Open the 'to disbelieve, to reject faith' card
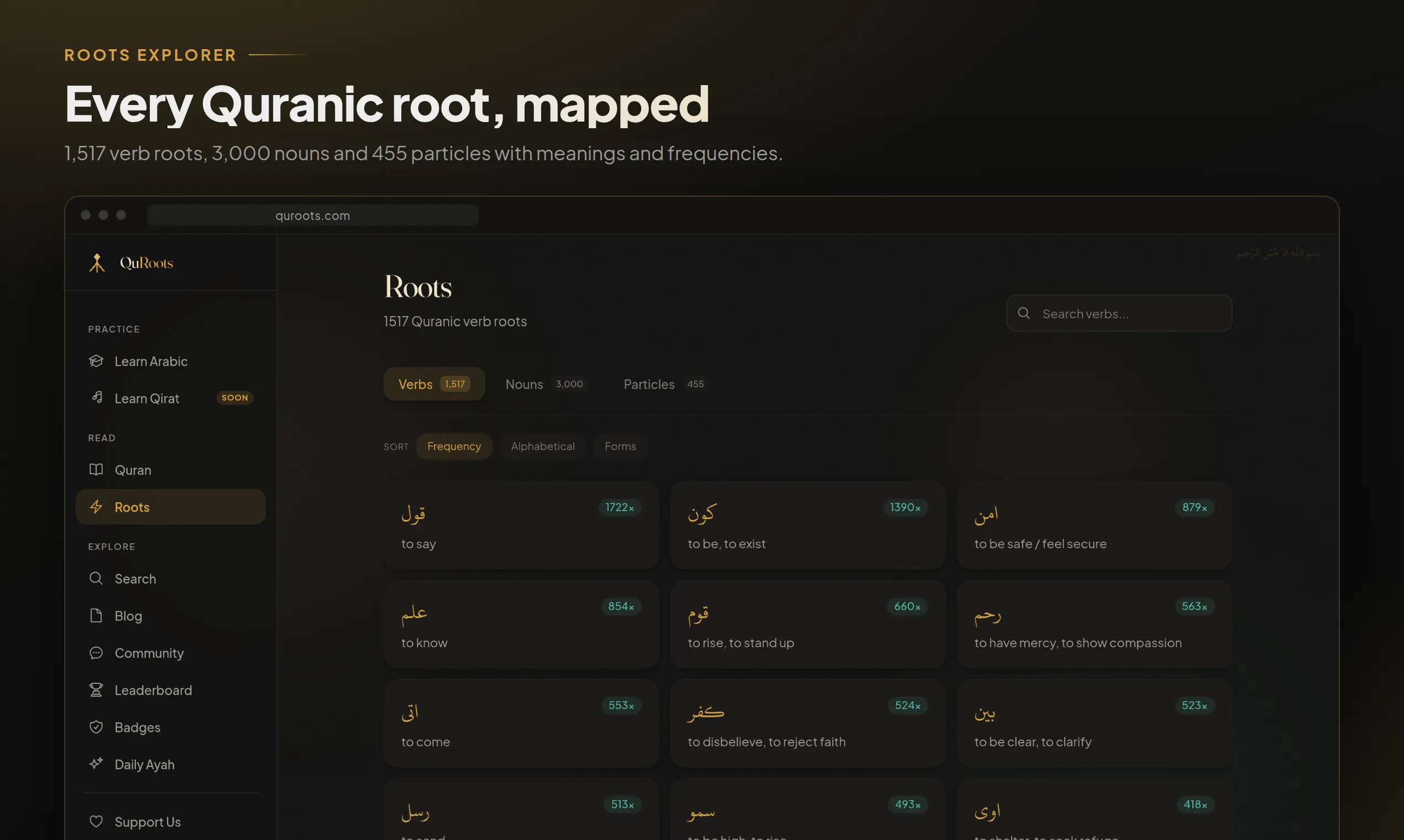Screen dimensions: 1404x840 pyautogui.click(x=808, y=723)
